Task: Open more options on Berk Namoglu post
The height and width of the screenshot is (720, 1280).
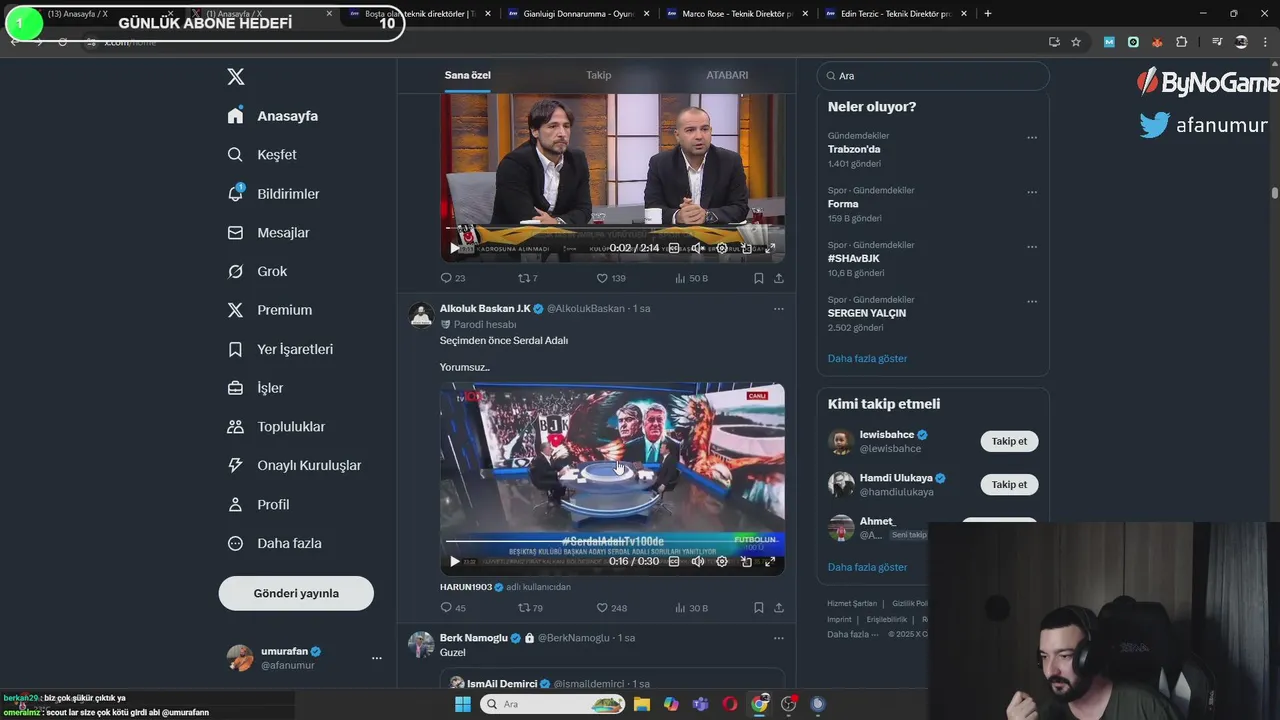Action: 779,638
